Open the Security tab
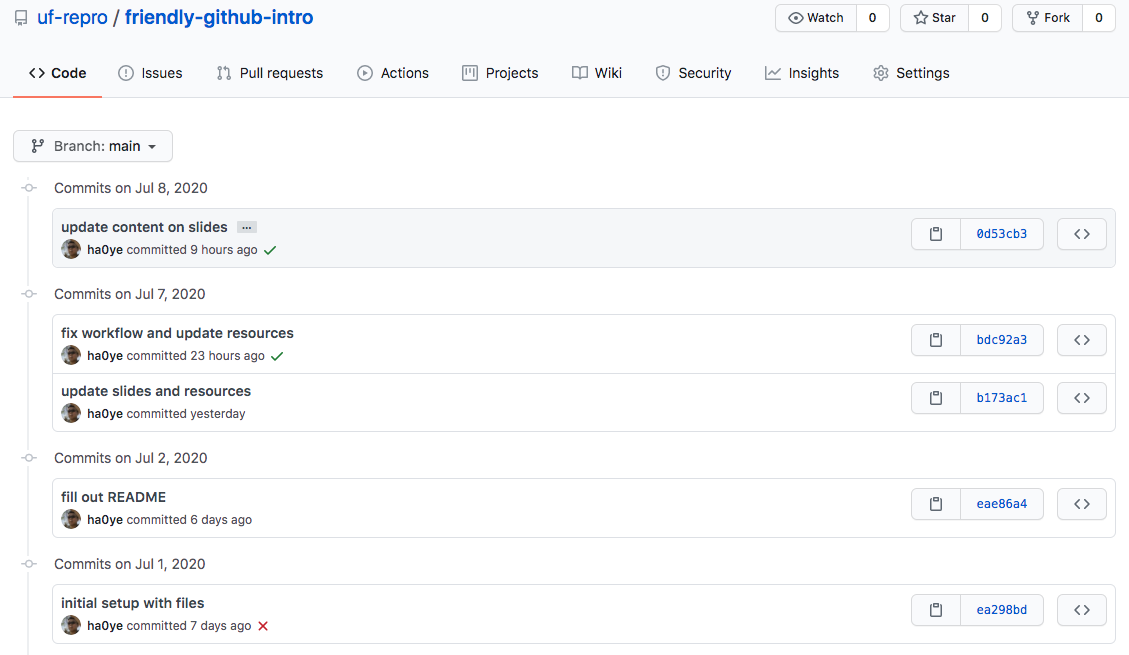The image size is (1129, 655). pyautogui.click(x=693, y=73)
